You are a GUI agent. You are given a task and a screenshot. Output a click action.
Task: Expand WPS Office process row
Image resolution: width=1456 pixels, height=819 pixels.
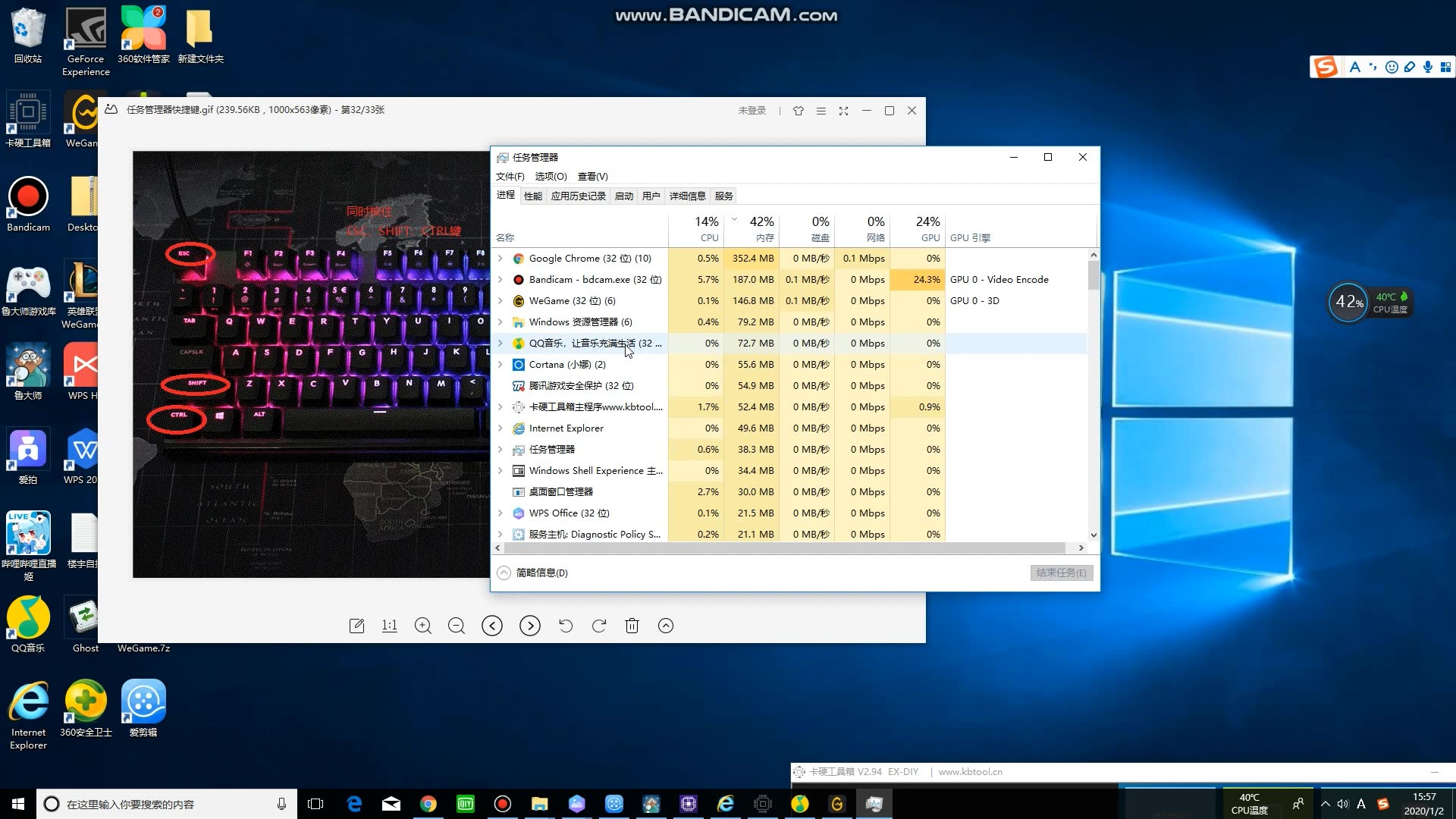coord(500,513)
